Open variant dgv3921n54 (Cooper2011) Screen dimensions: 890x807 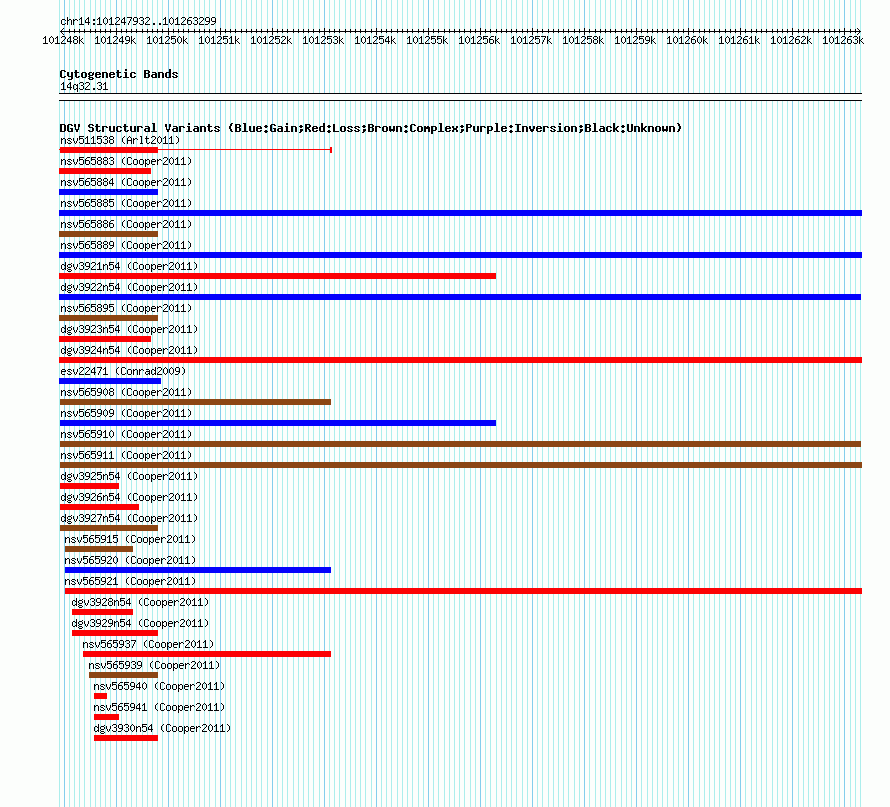pyautogui.click(x=129, y=266)
